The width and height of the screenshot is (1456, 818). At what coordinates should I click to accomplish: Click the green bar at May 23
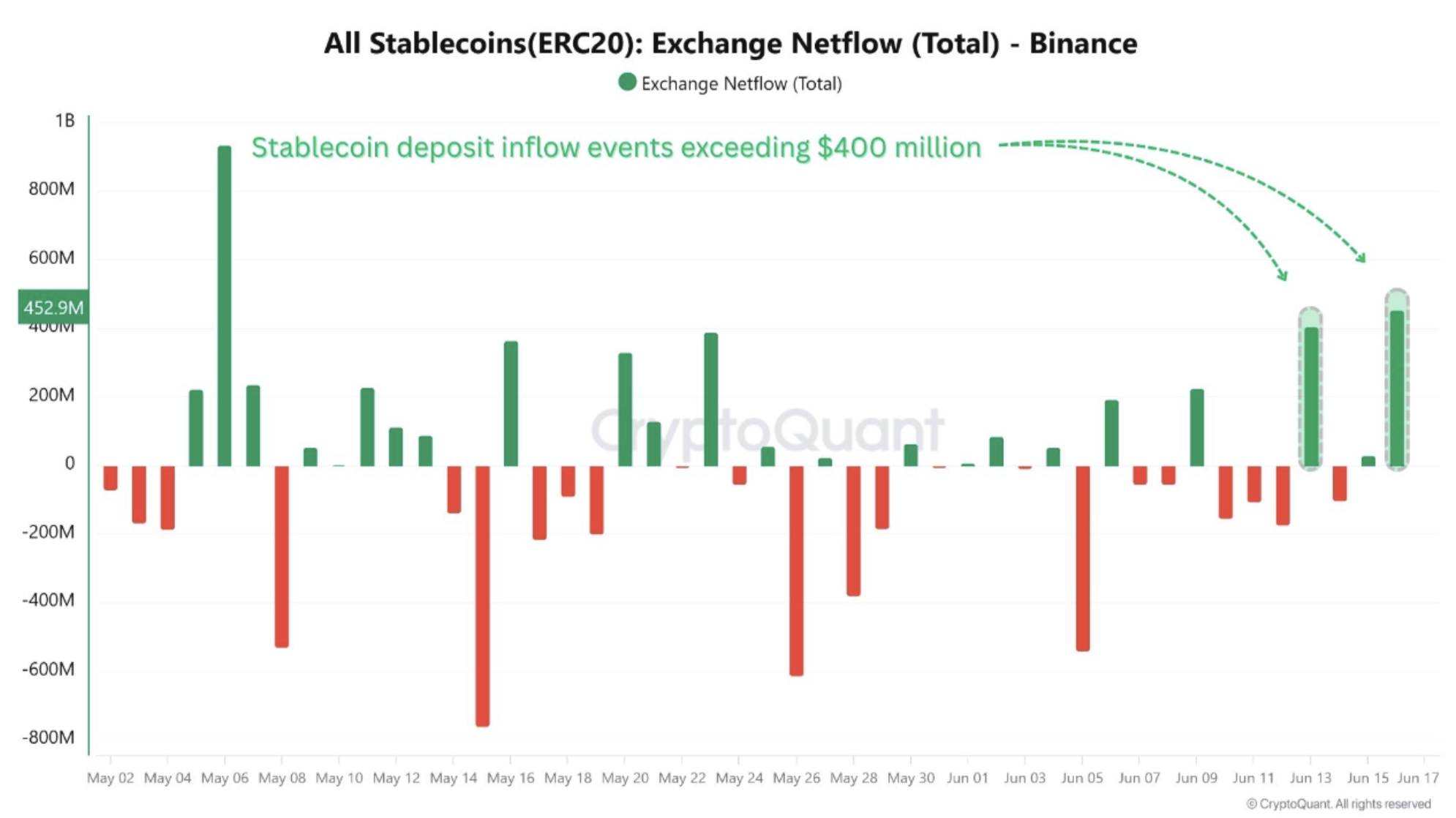710,399
